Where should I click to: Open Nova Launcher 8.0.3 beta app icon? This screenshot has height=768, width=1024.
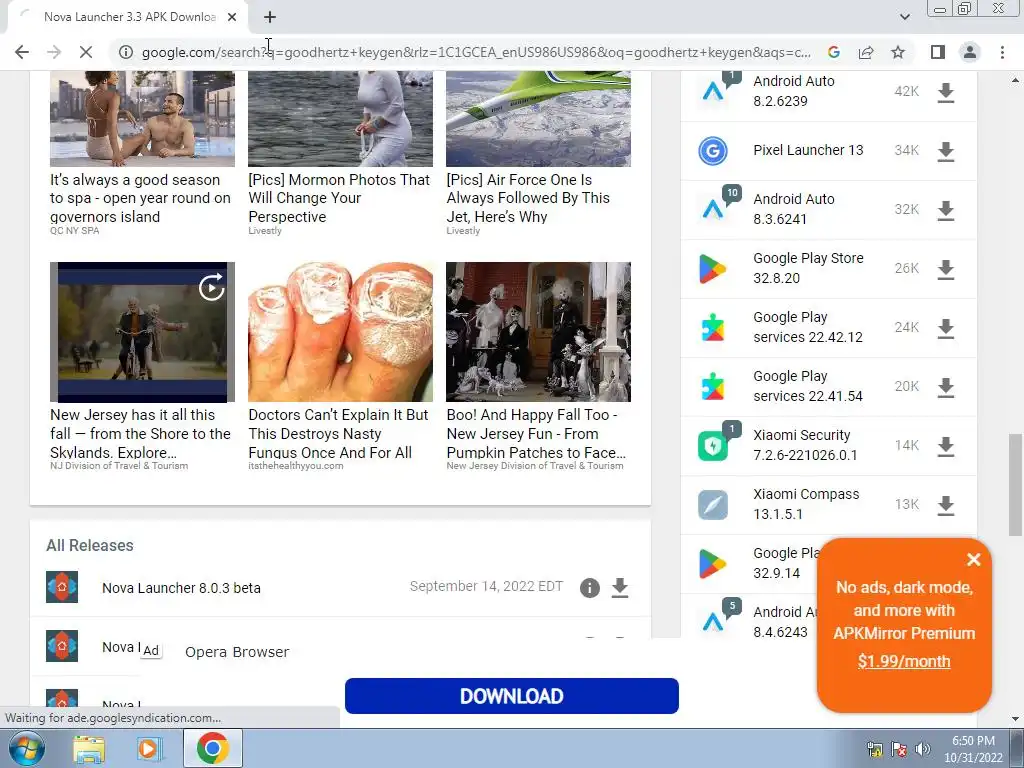tap(62, 587)
